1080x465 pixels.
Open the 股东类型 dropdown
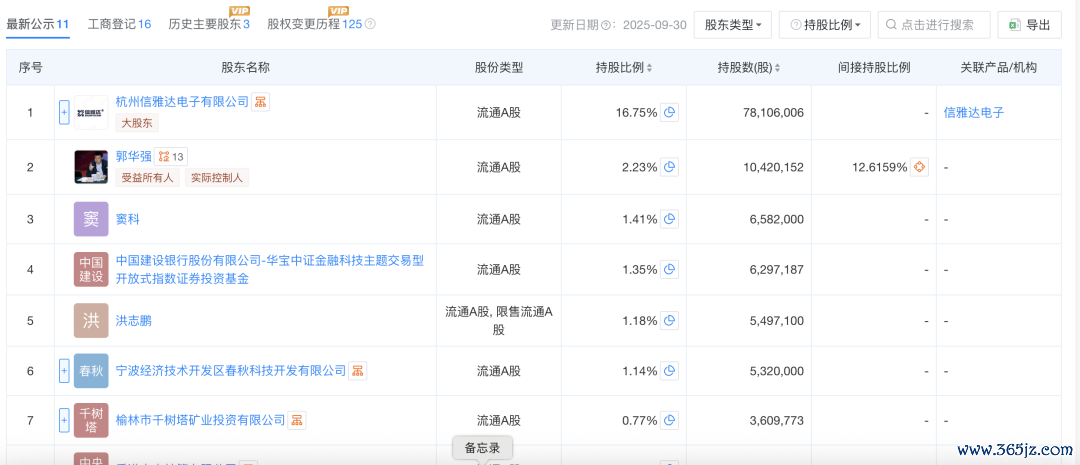[x=733, y=25]
